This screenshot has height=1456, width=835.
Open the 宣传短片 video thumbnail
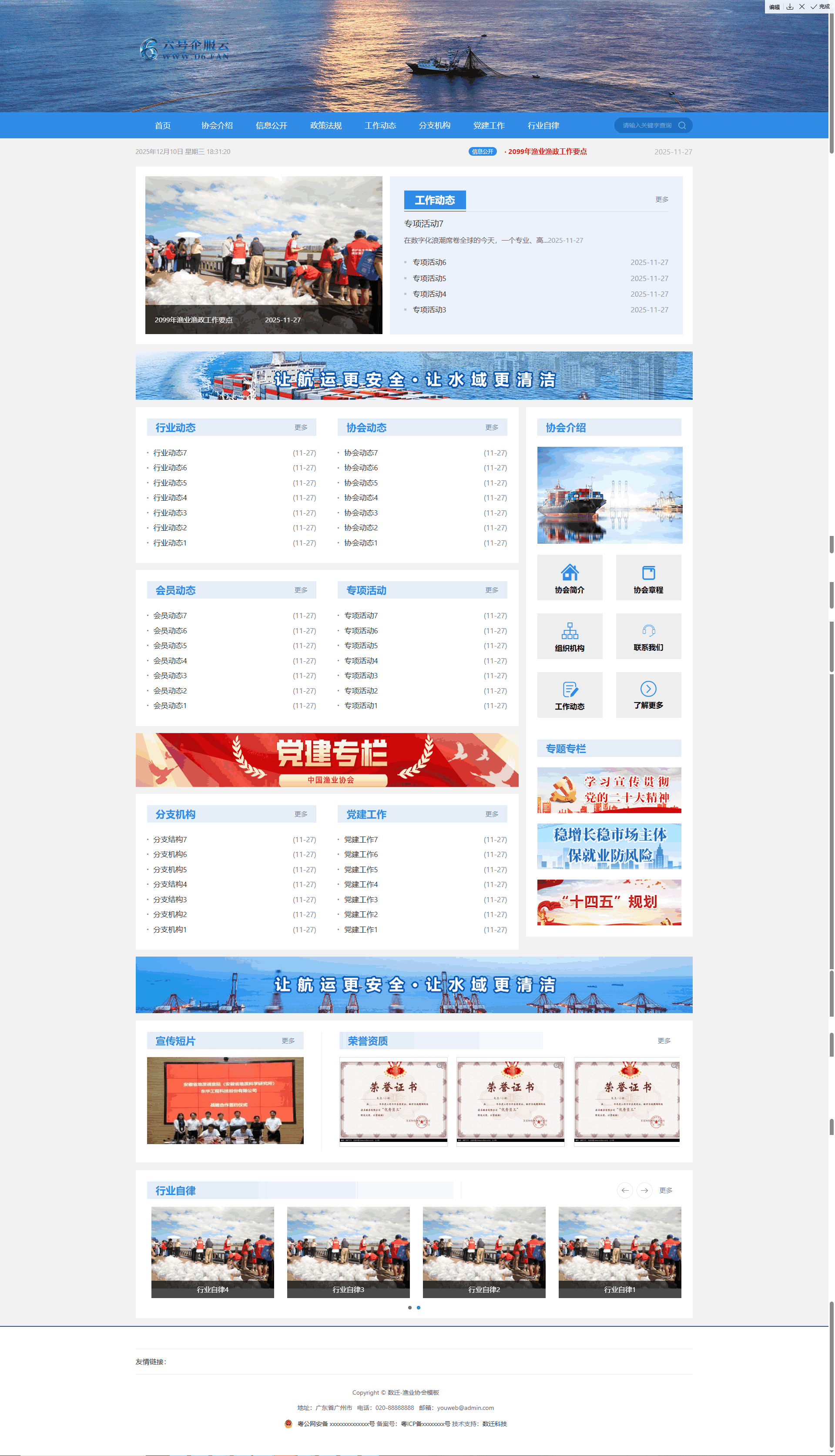[x=225, y=1101]
